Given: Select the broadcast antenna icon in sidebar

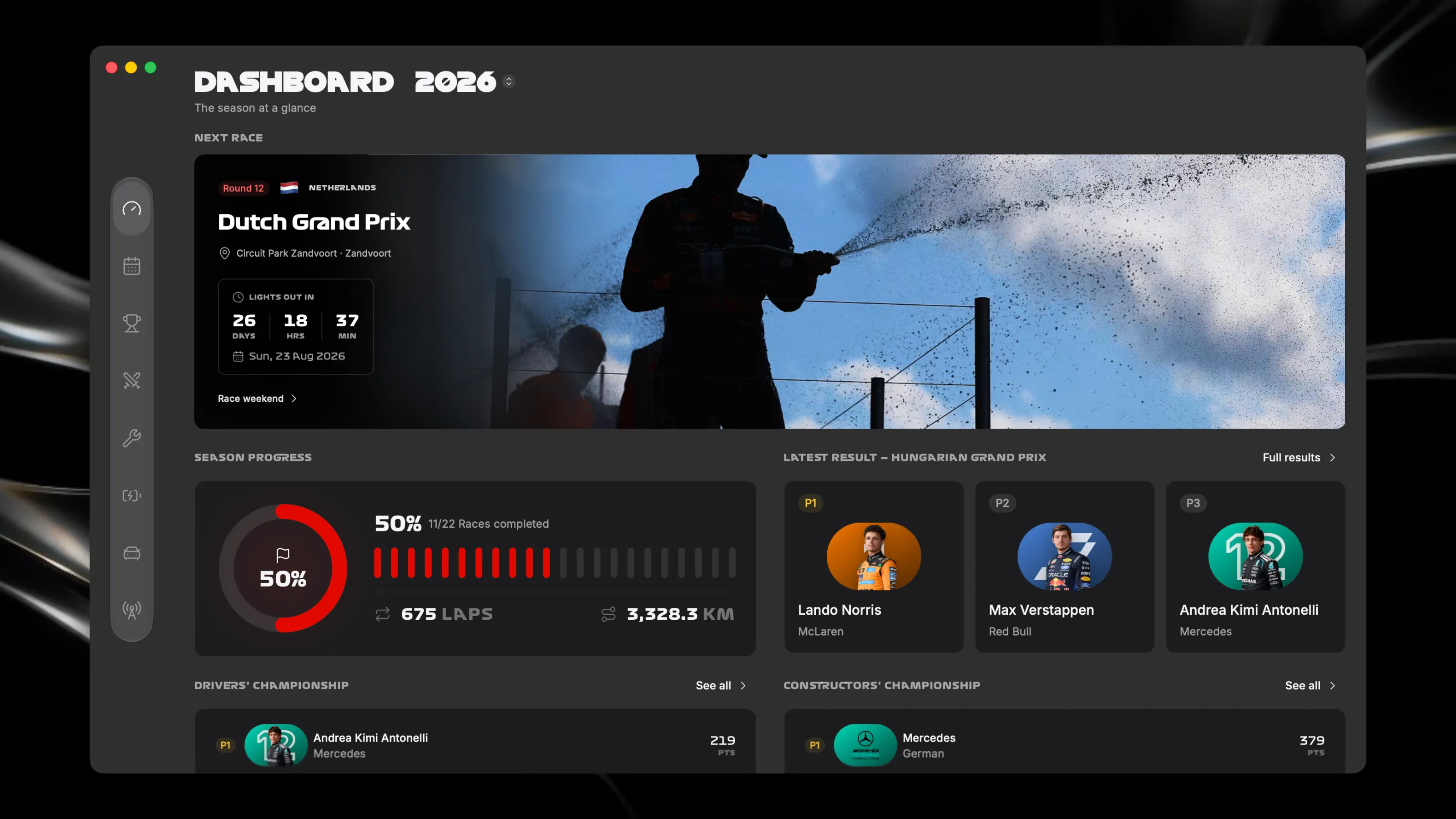Looking at the screenshot, I should coord(131,610).
